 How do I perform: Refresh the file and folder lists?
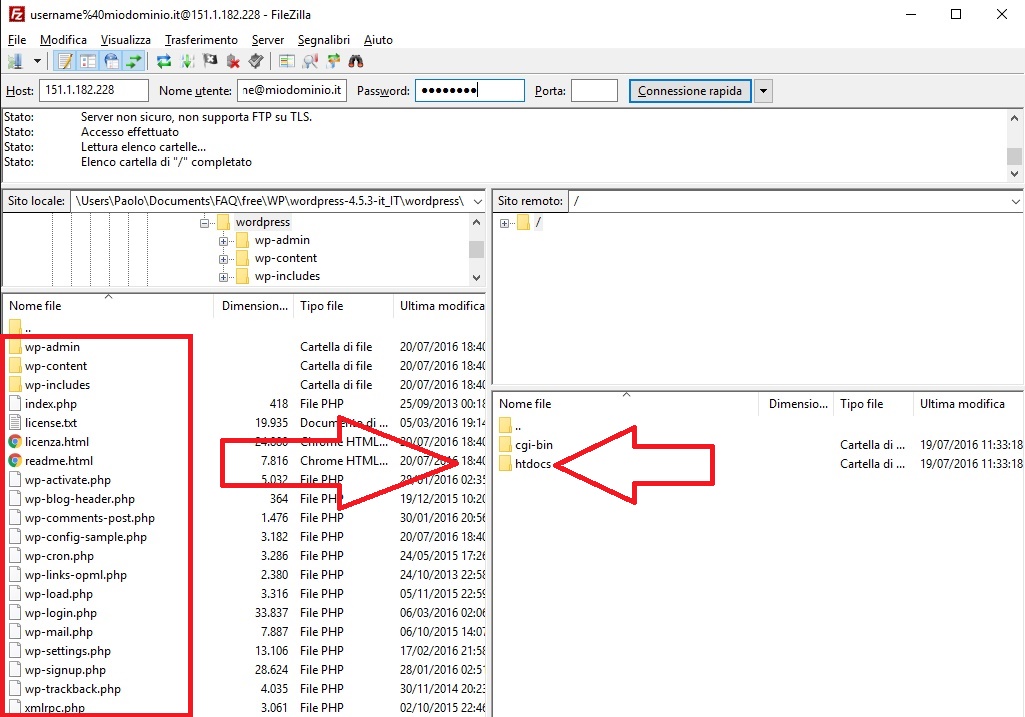pos(164,61)
